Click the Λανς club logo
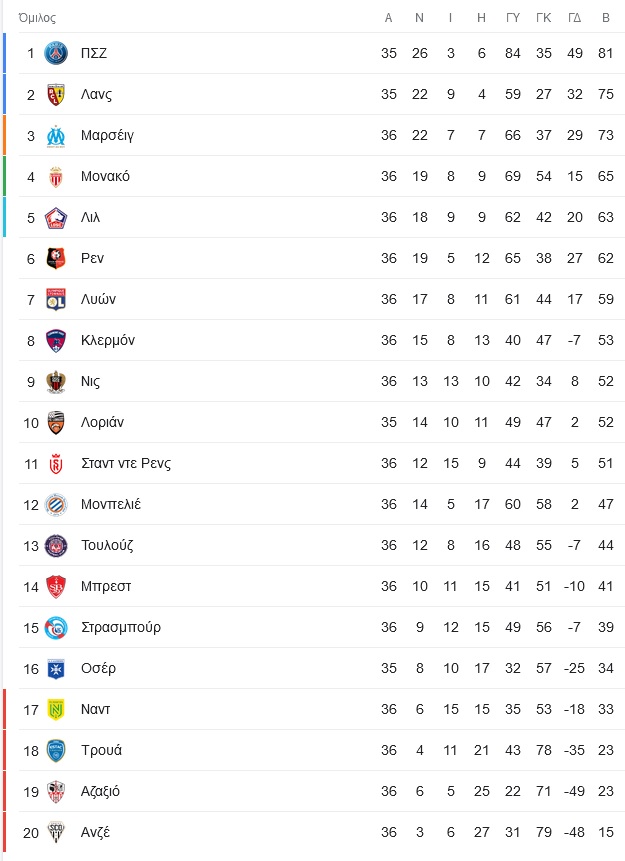 coord(55,94)
